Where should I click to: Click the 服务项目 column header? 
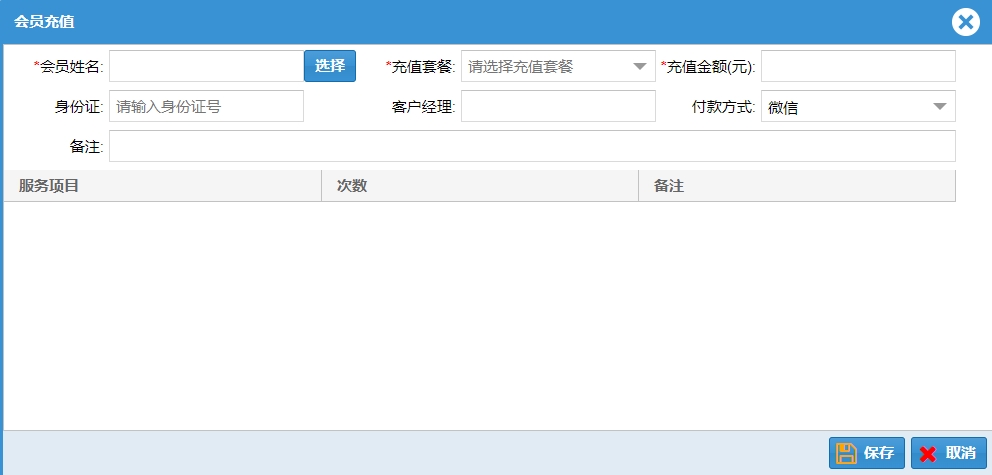tap(163, 186)
